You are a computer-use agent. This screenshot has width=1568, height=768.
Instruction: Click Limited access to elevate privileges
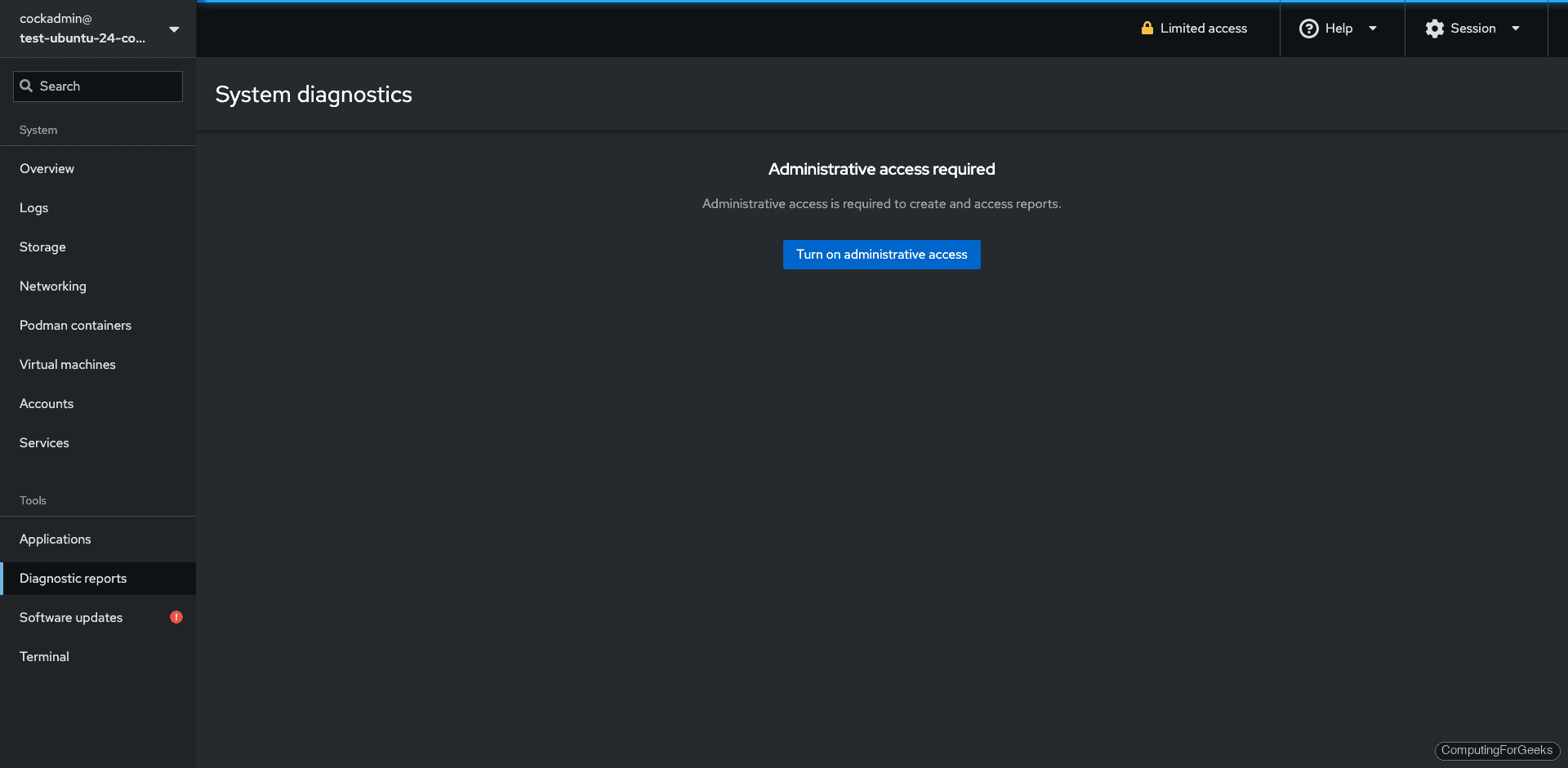(1203, 28)
